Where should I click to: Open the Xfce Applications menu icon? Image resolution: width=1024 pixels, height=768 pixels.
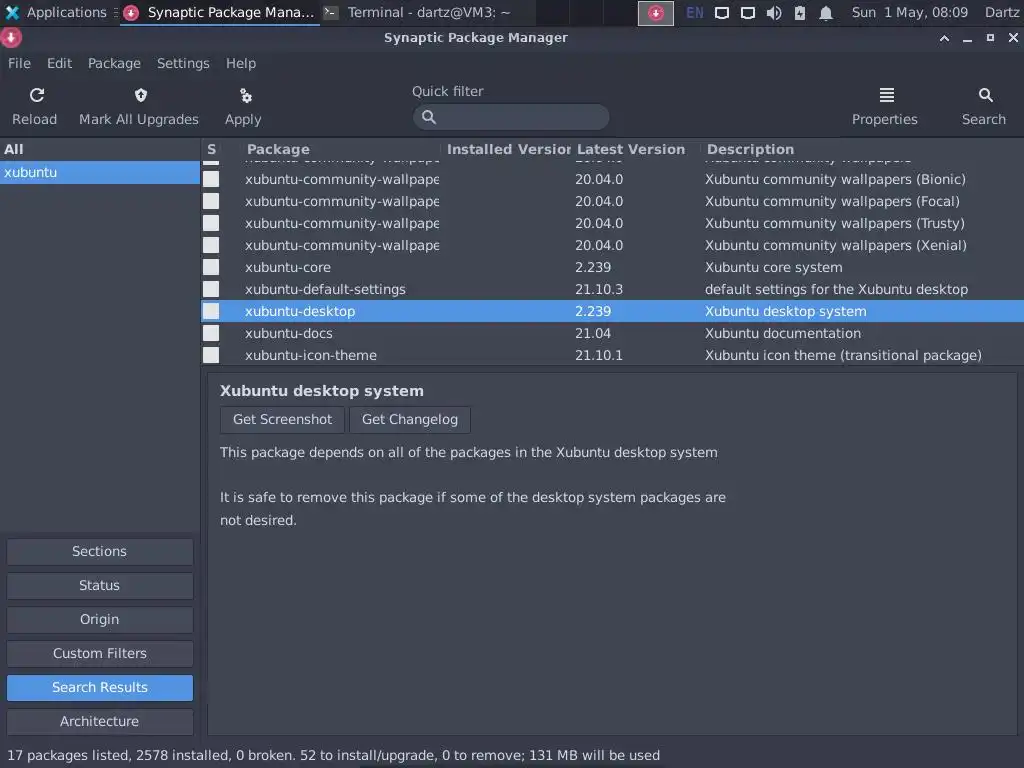12,12
